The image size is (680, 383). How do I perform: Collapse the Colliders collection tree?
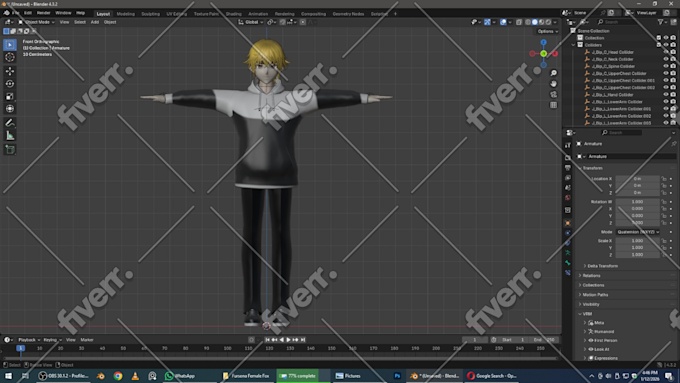573,45
